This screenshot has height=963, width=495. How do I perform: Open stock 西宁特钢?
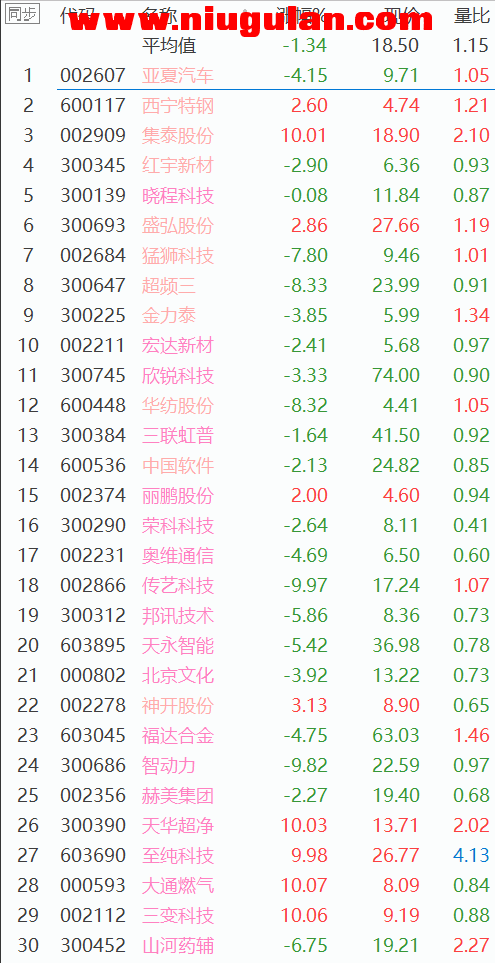pyautogui.click(x=177, y=105)
